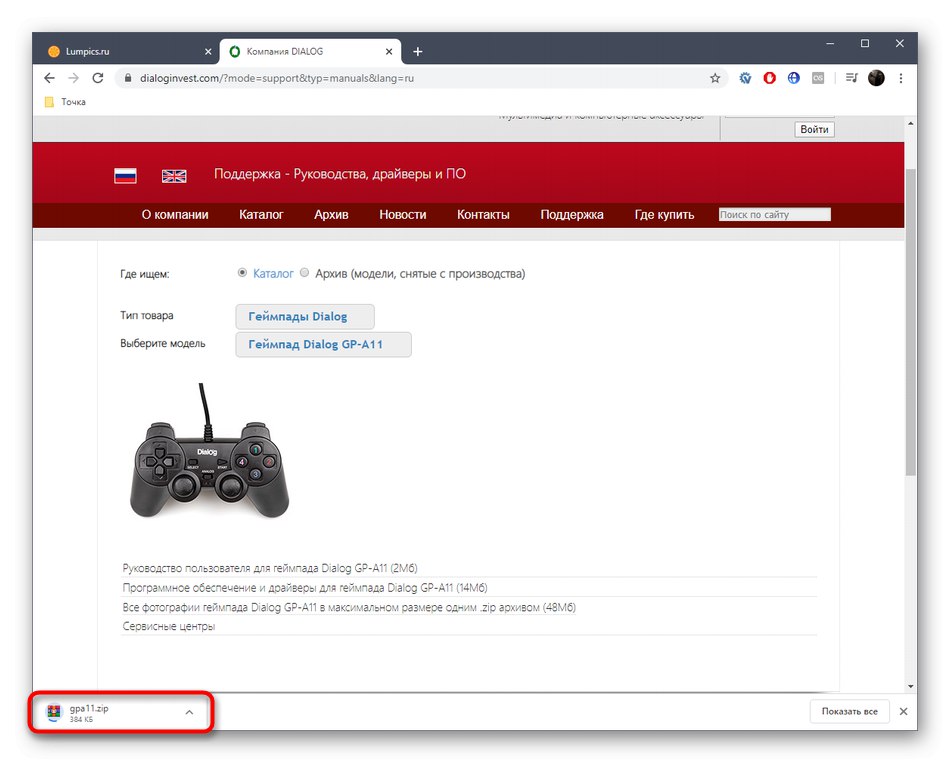Select the Архив radio button
This screenshot has width=950, height=763.
tap(305, 273)
